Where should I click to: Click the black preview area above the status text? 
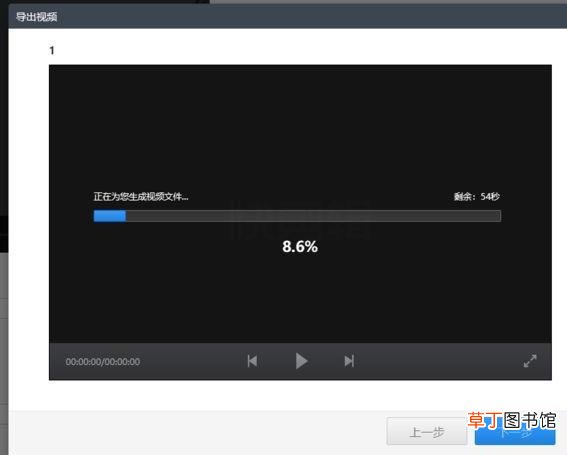click(x=300, y=127)
